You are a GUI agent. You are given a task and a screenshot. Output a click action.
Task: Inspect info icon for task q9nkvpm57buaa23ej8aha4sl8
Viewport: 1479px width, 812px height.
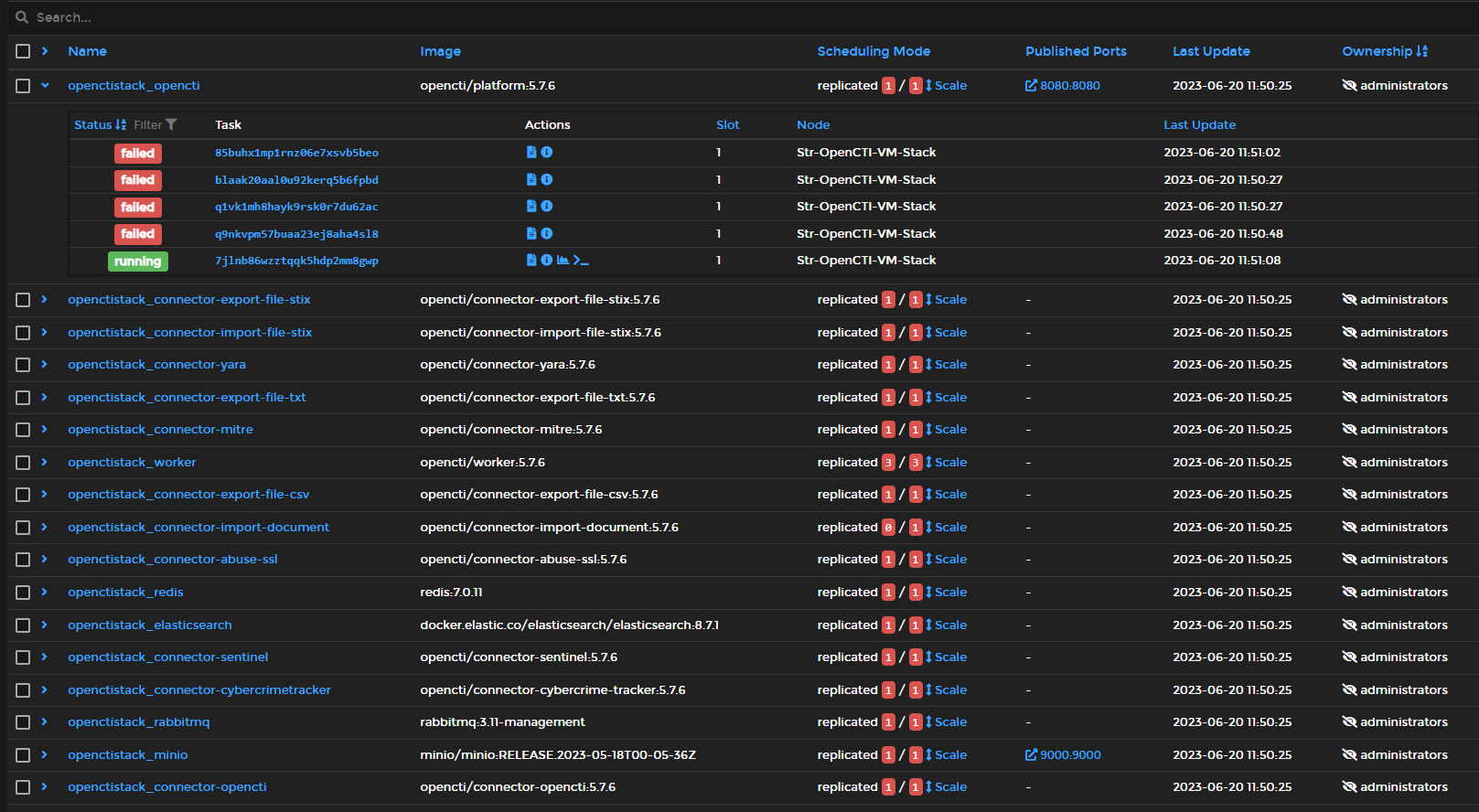547,234
